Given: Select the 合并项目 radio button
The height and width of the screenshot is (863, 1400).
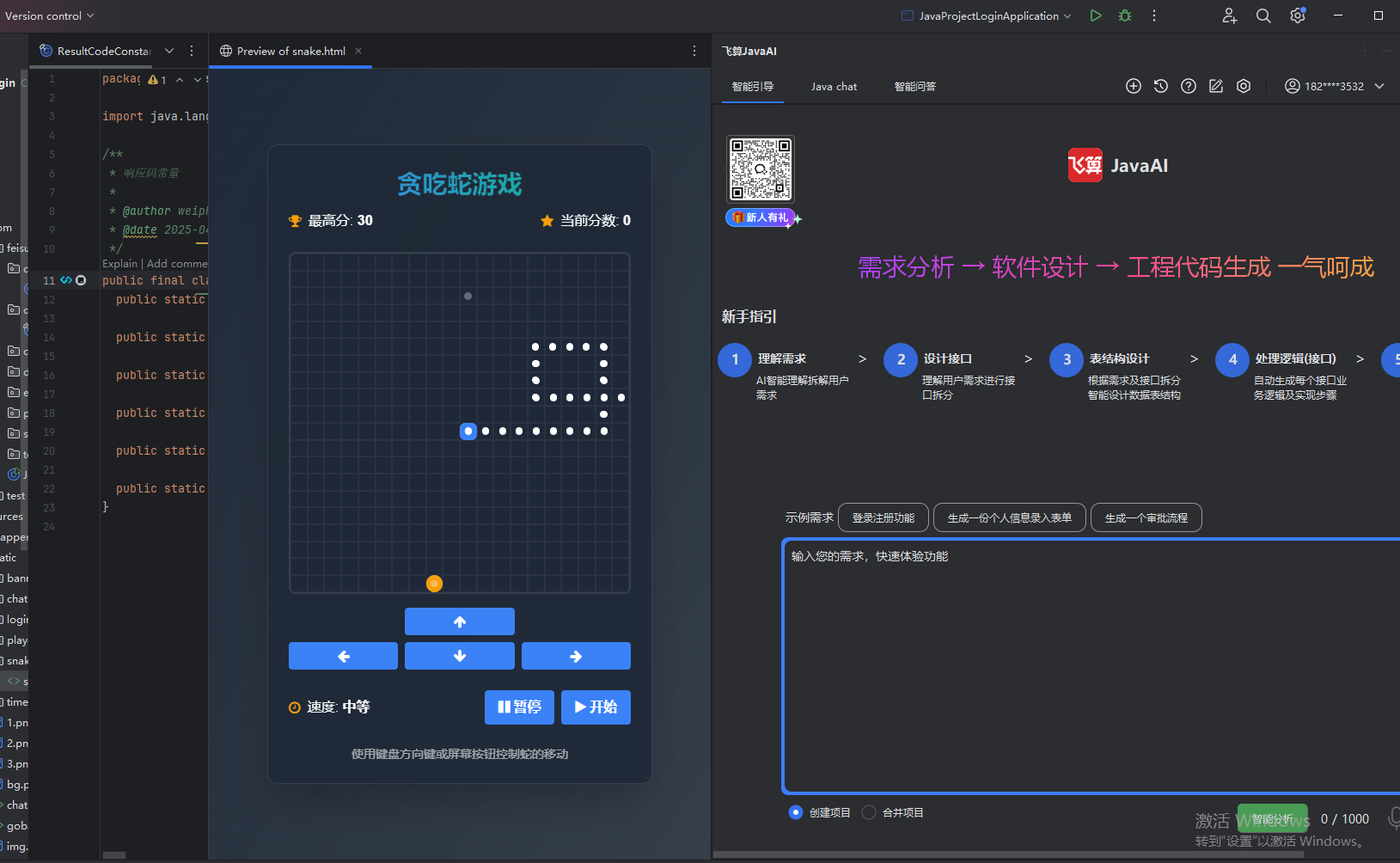Looking at the screenshot, I should pos(869,812).
